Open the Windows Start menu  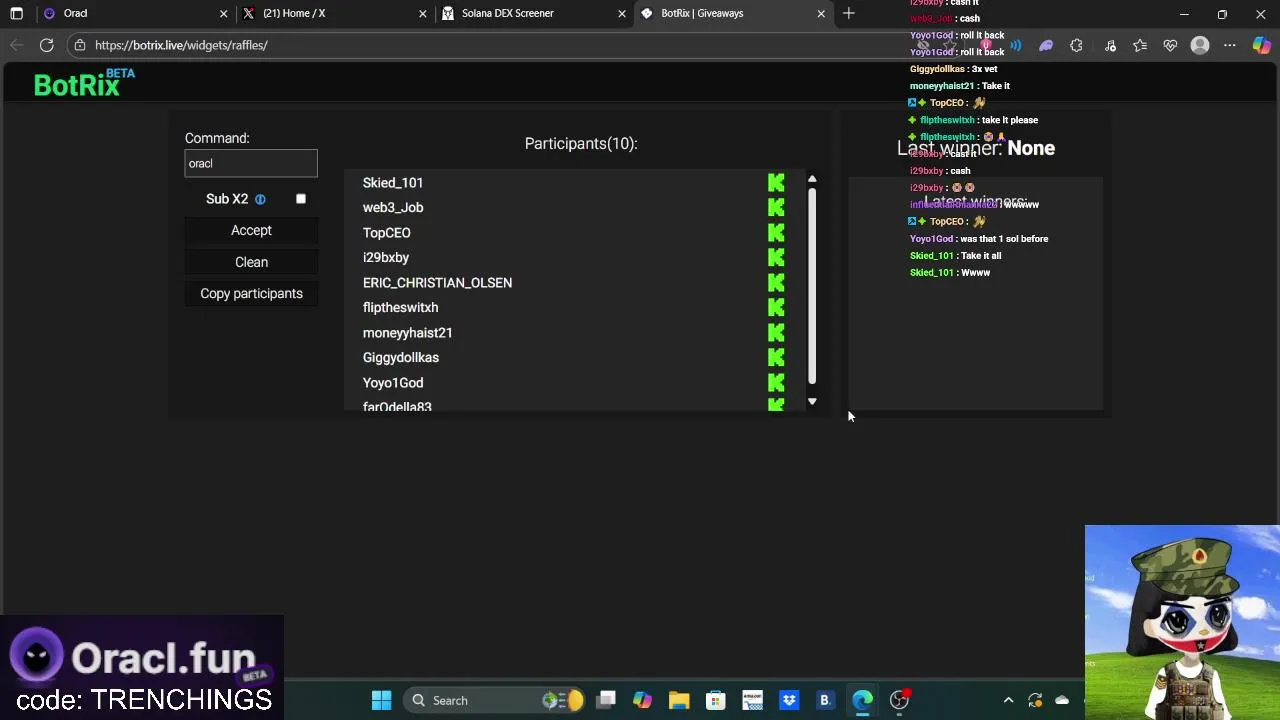pyautogui.click(x=381, y=700)
